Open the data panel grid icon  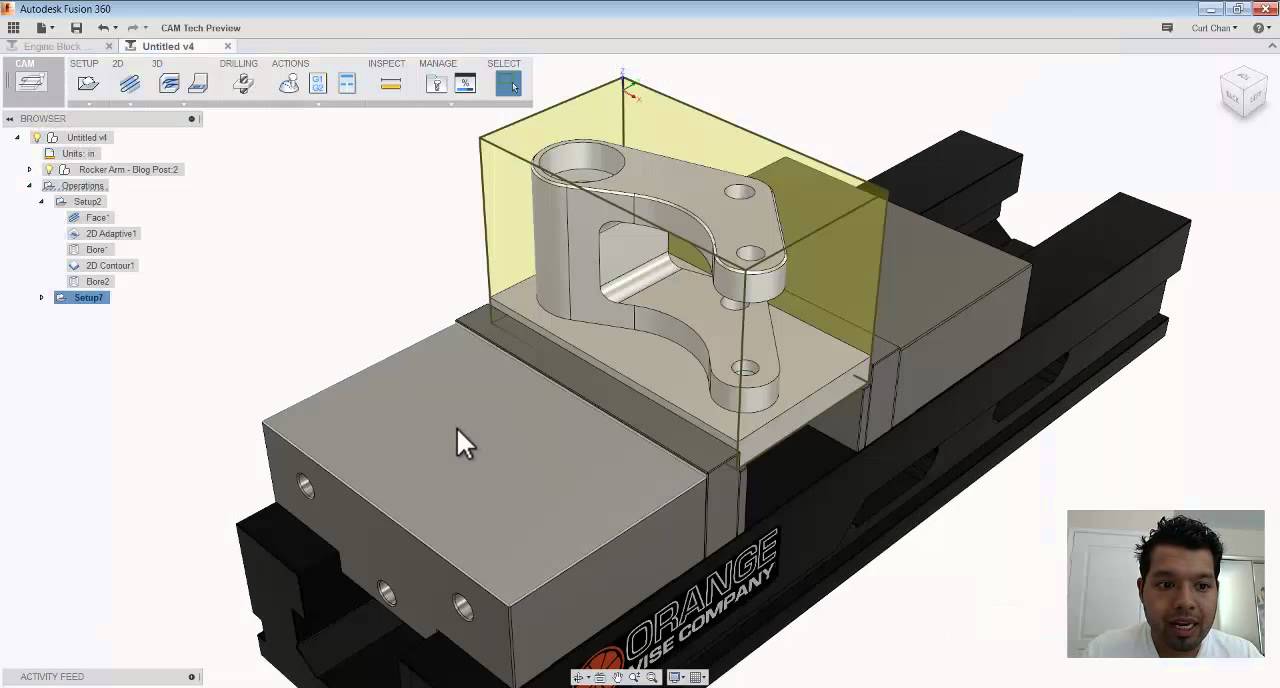point(13,28)
